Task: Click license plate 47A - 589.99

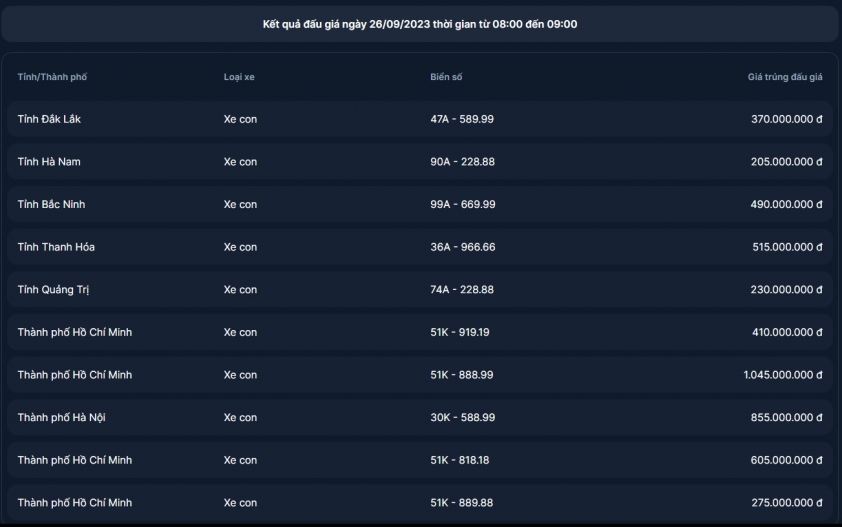Action: [462, 119]
